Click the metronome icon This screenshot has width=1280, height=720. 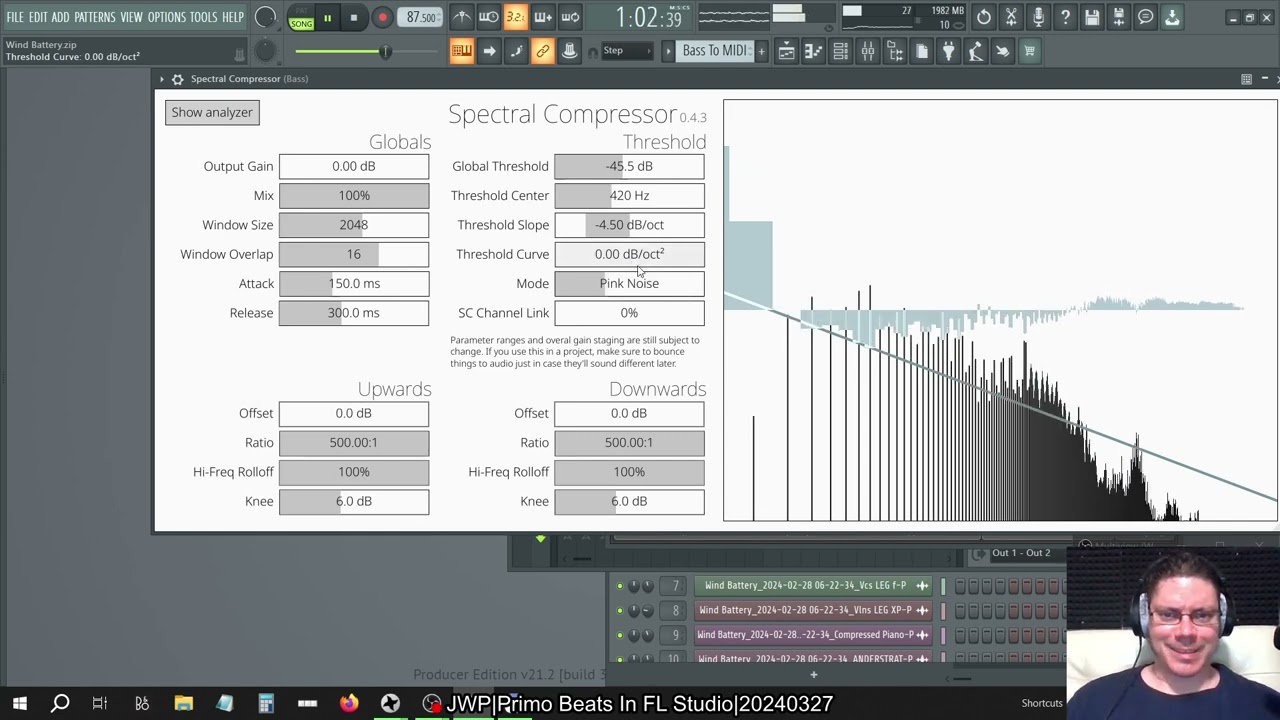(x=462, y=17)
